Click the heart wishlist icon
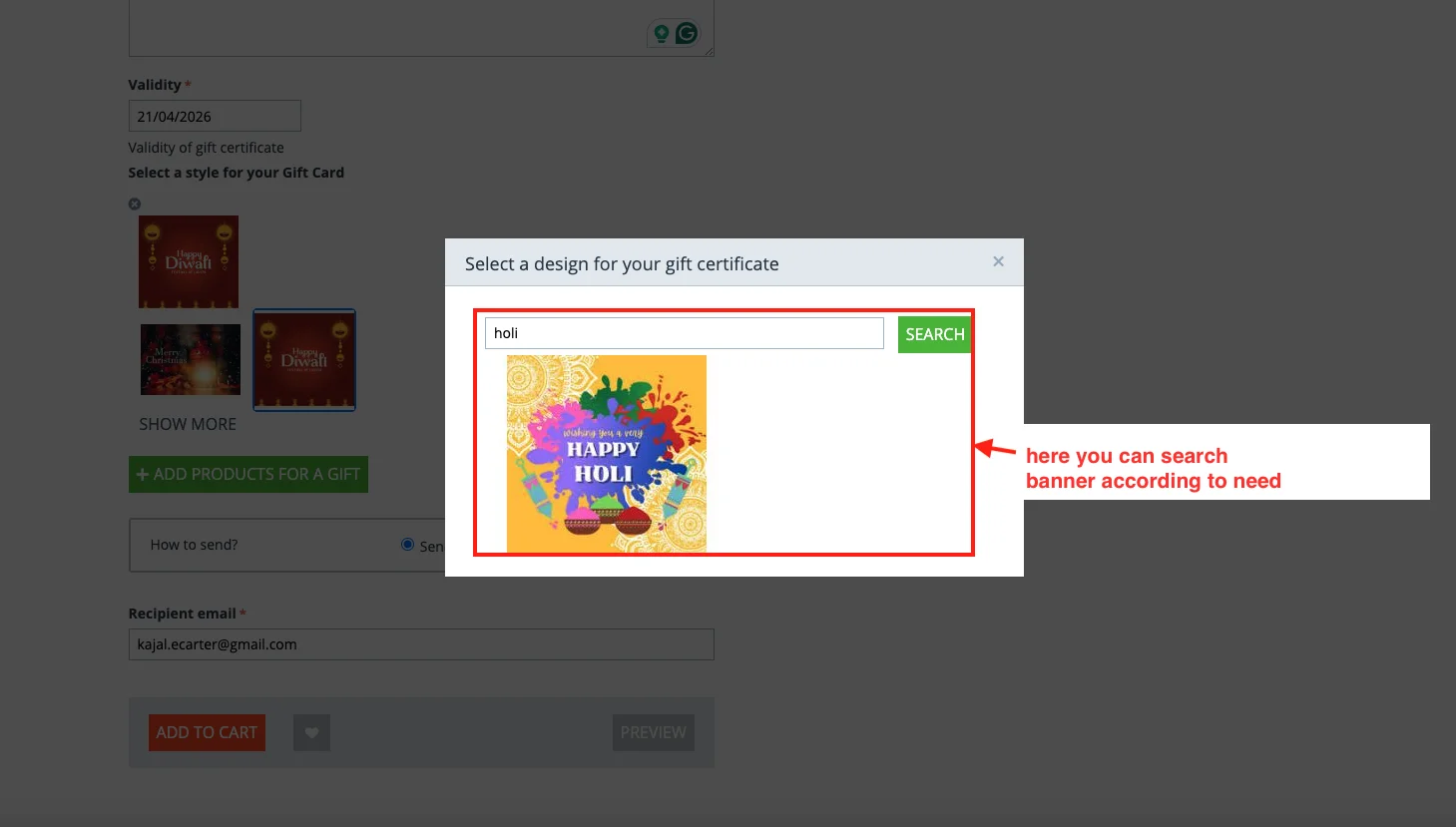Image resolution: width=1456 pixels, height=827 pixels. click(311, 733)
